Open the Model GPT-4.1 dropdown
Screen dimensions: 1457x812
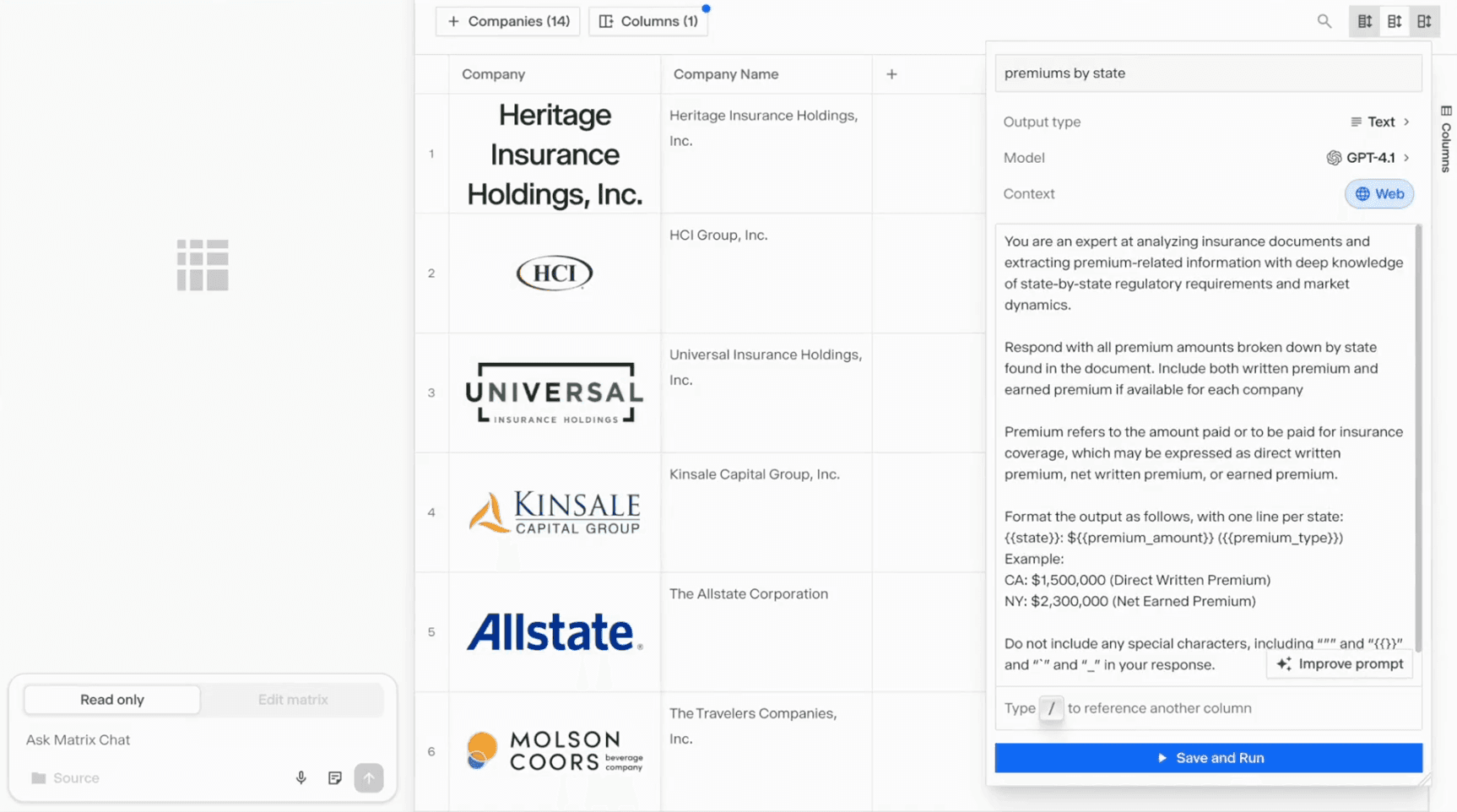(x=1368, y=158)
